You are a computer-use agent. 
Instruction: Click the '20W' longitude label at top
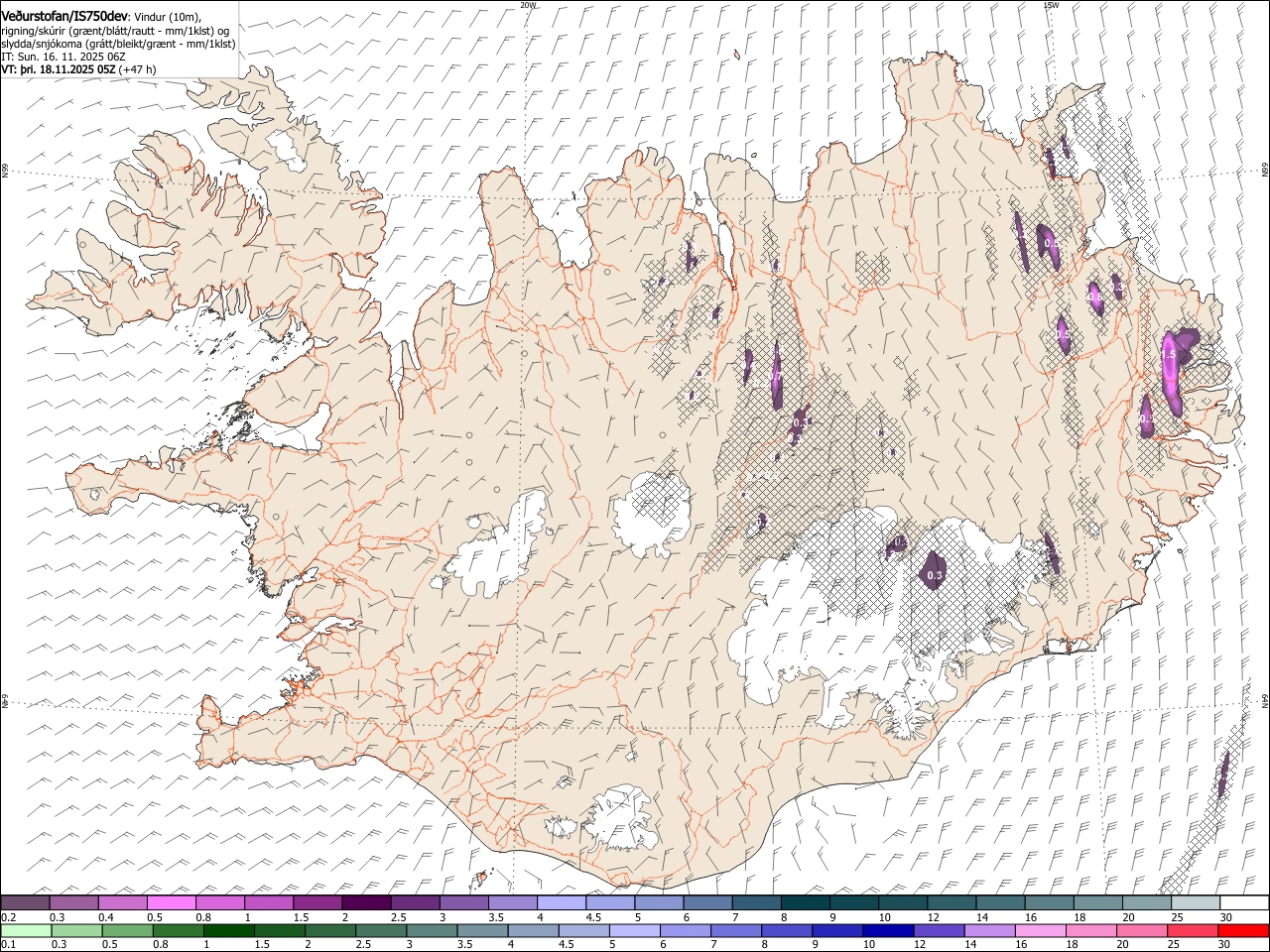tap(528, 5)
